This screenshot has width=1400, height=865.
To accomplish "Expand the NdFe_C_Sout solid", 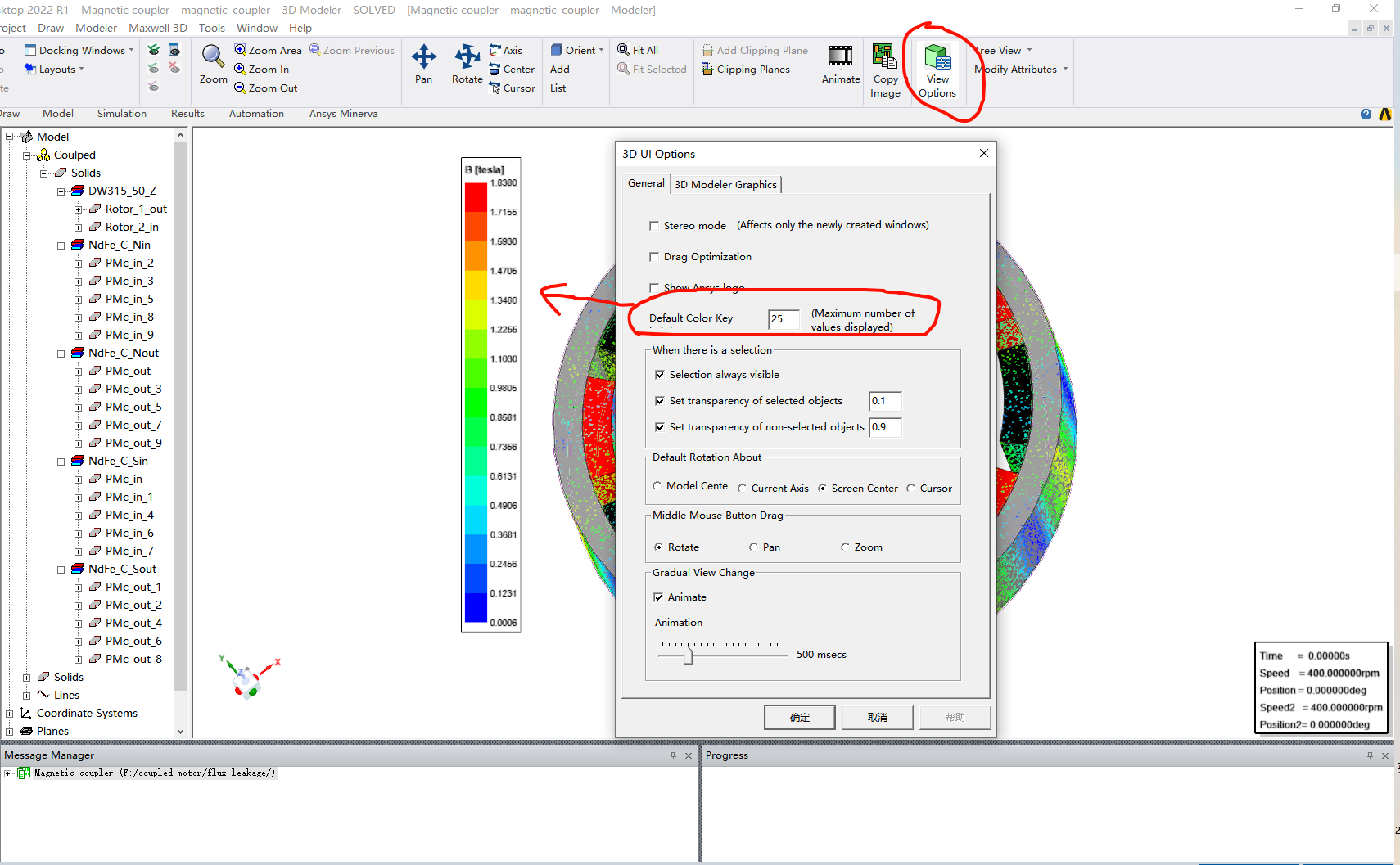I will tap(61, 568).
